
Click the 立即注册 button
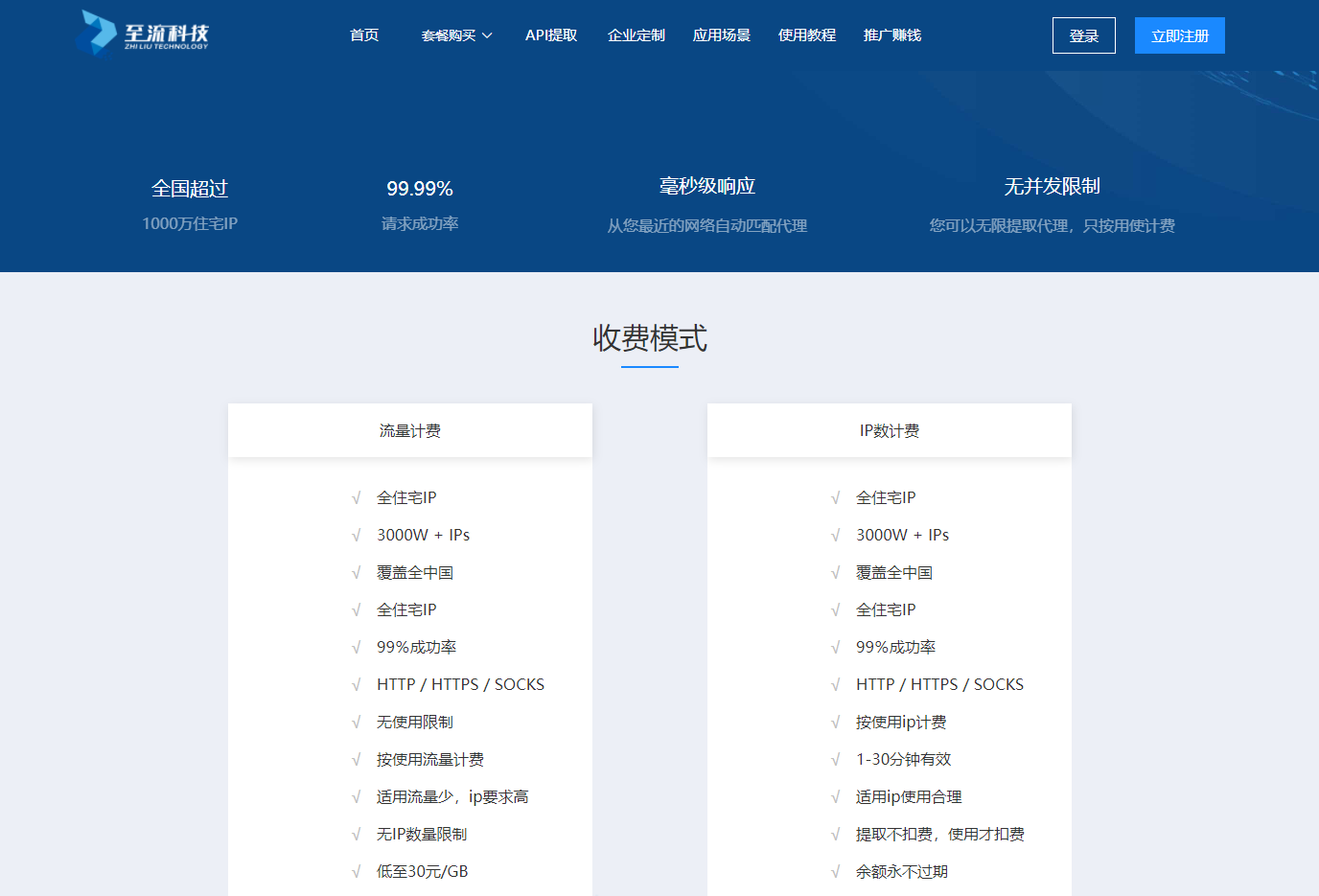1179,35
